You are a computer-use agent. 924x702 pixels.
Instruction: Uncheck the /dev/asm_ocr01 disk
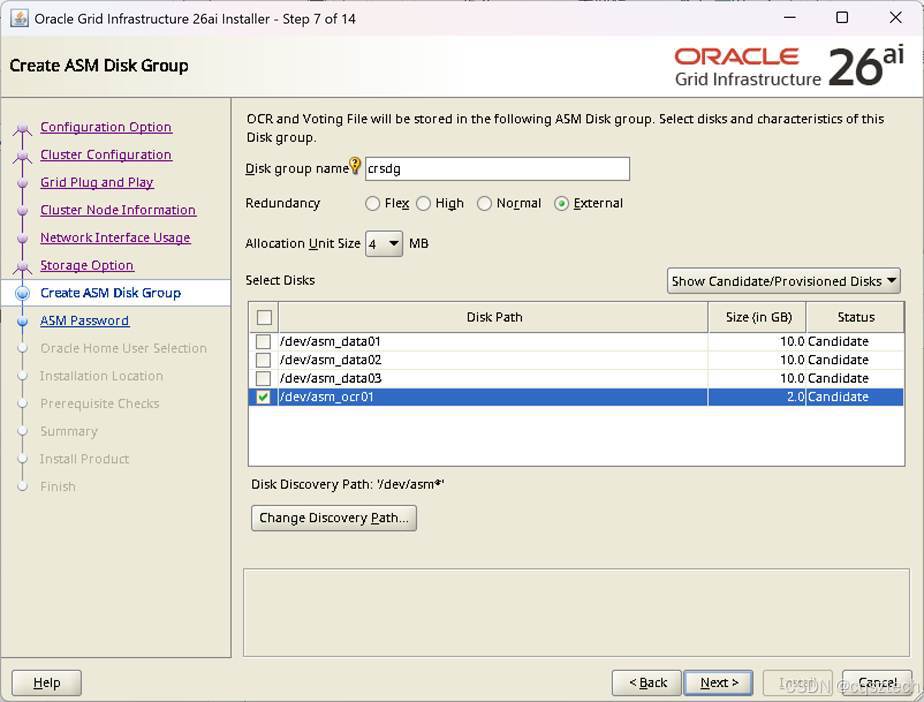click(x=263, y=397)
